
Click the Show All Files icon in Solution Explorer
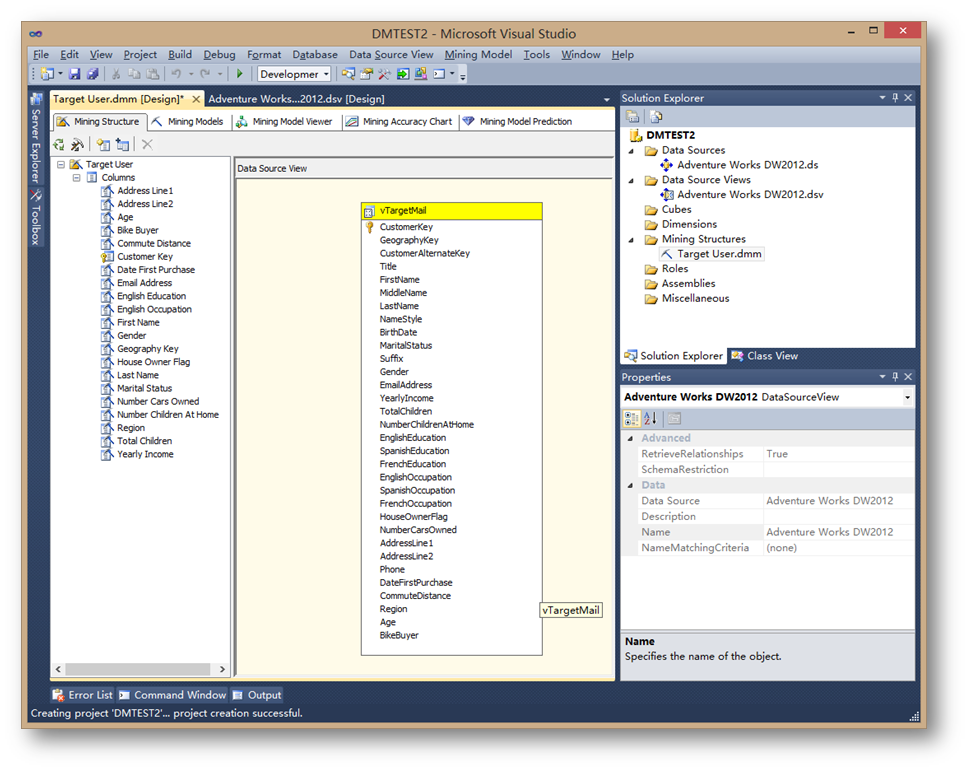click(656, 117)
